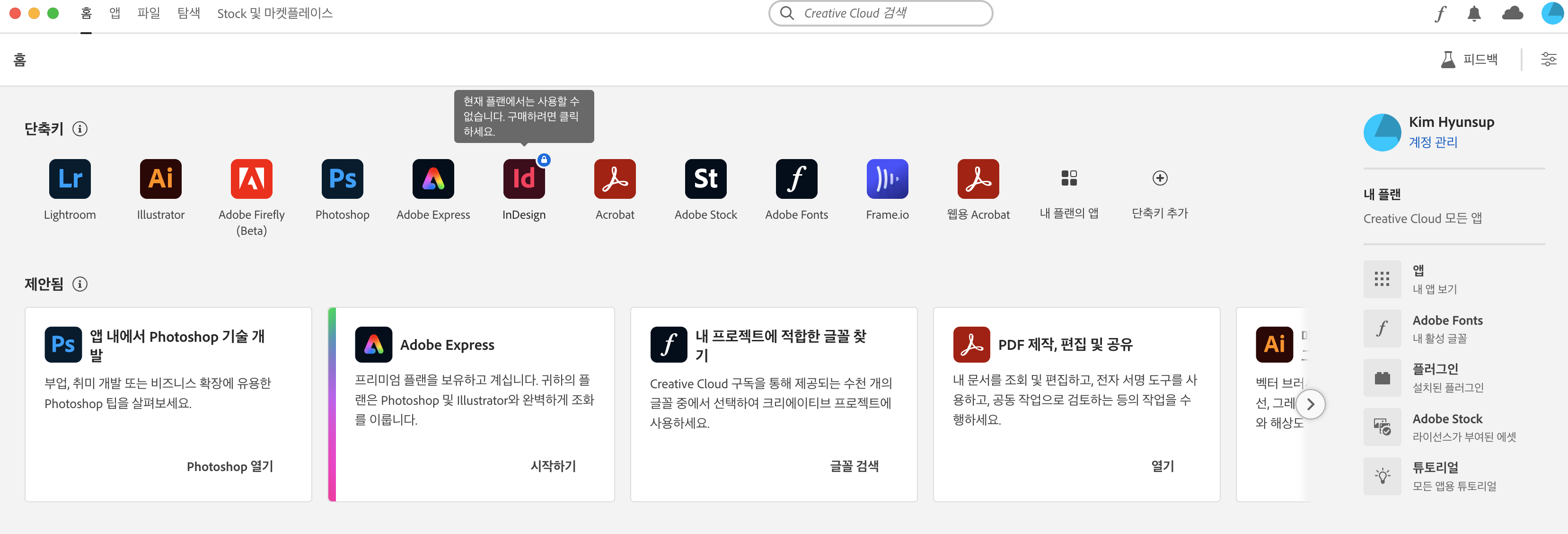Click the 단축키 info tooltip icon
The image size is (1568, 534).
pos(79,128)
